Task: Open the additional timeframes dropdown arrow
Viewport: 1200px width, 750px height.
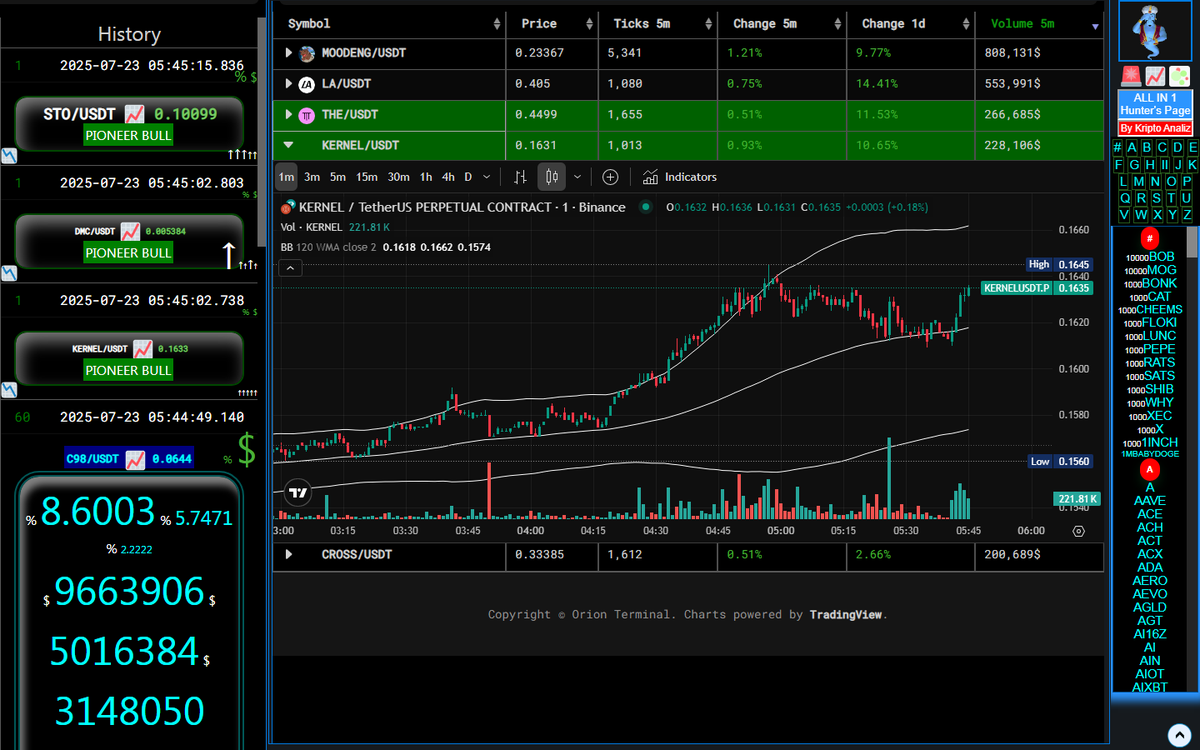Action: (487, 177)
